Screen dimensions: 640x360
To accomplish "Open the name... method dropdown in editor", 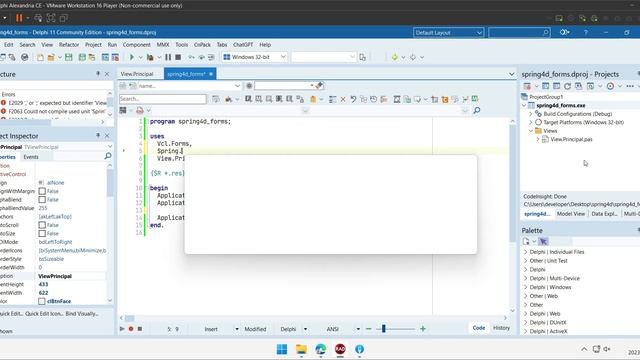I will click(x=237, y=86).
